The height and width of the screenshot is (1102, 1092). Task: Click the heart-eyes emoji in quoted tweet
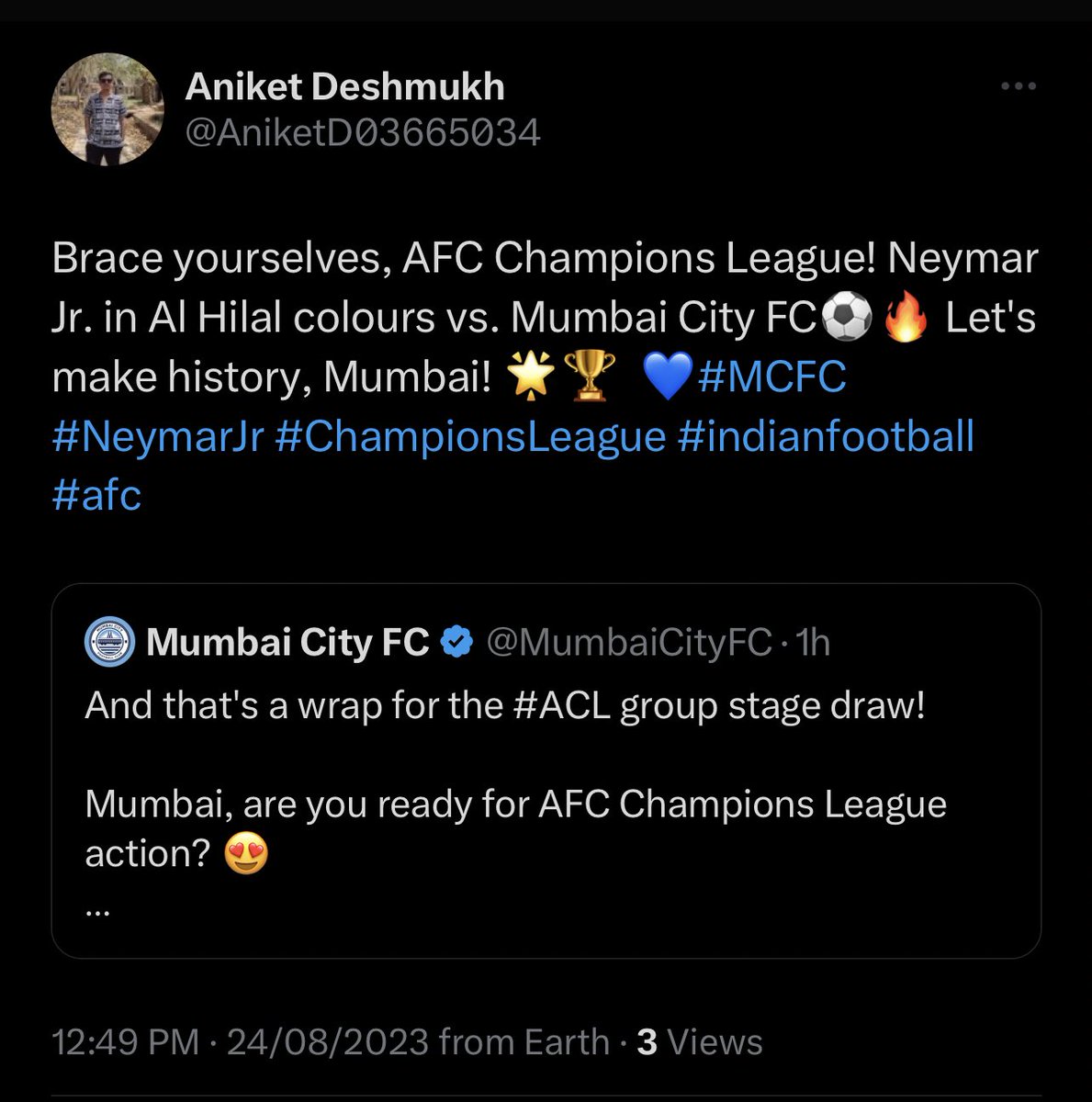pyautogui.click(x=246, y=855)
